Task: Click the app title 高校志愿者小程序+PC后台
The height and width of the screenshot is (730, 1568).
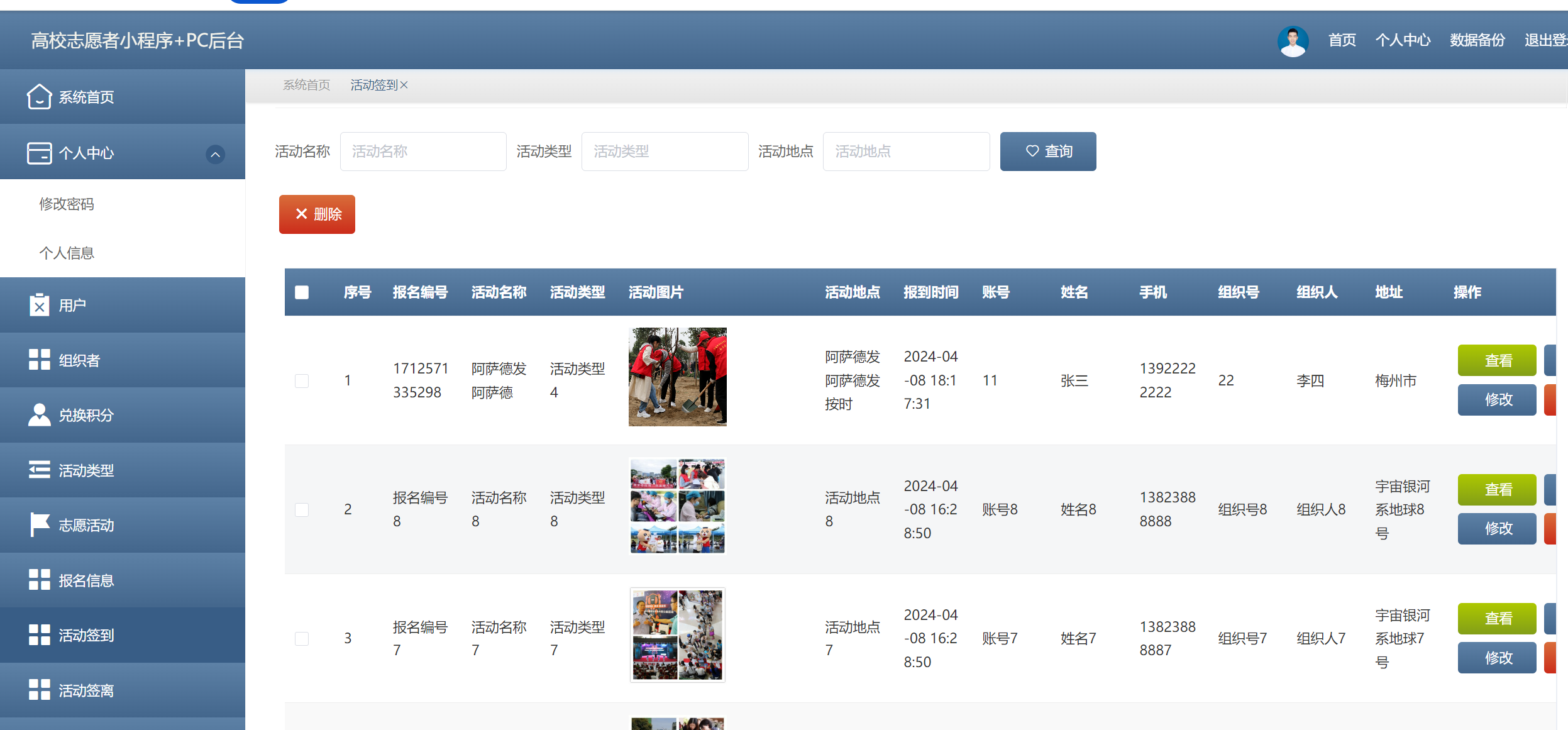Action: point(138,41)
